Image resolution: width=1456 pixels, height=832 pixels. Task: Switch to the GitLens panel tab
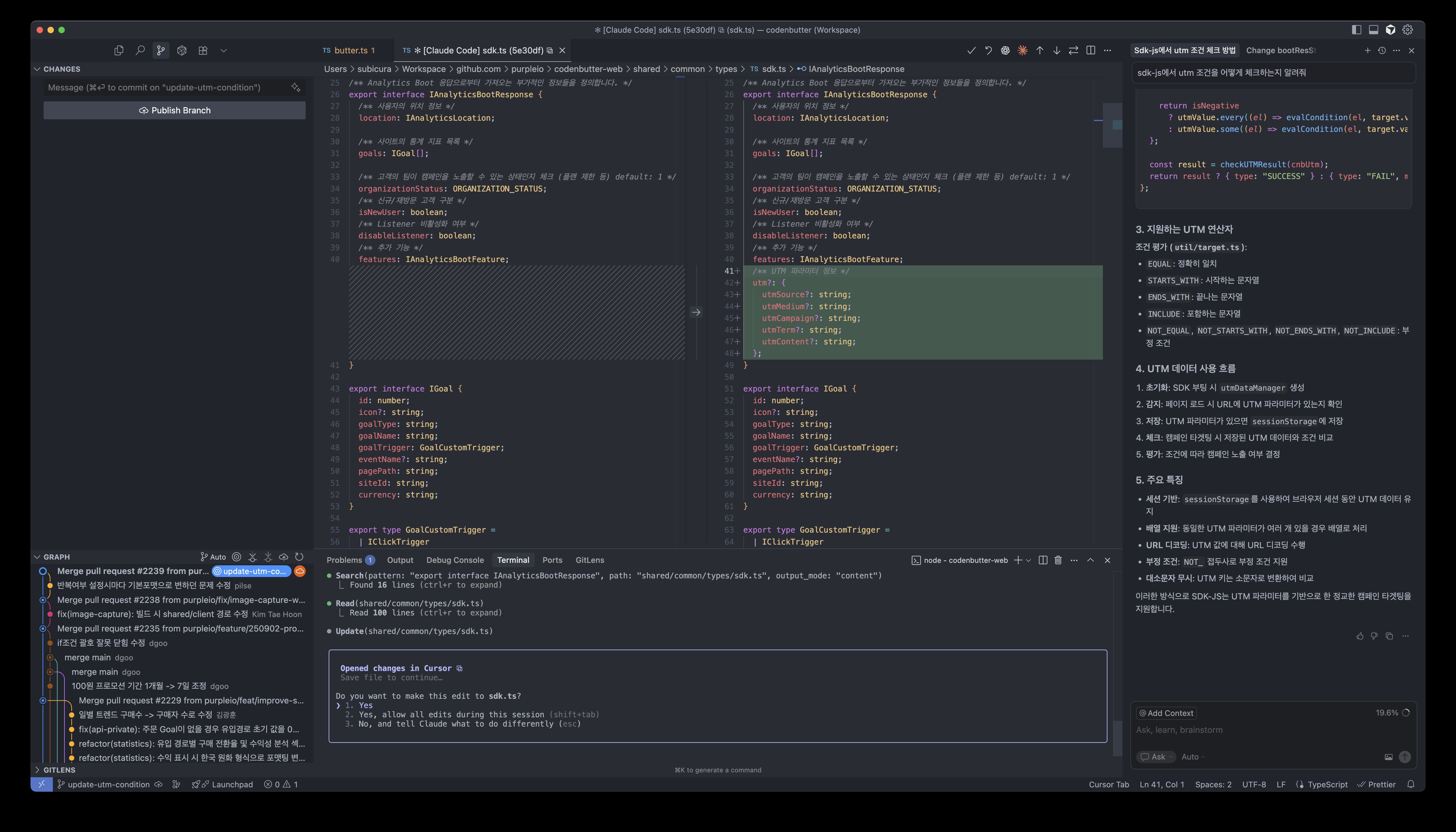coord(590,560)
